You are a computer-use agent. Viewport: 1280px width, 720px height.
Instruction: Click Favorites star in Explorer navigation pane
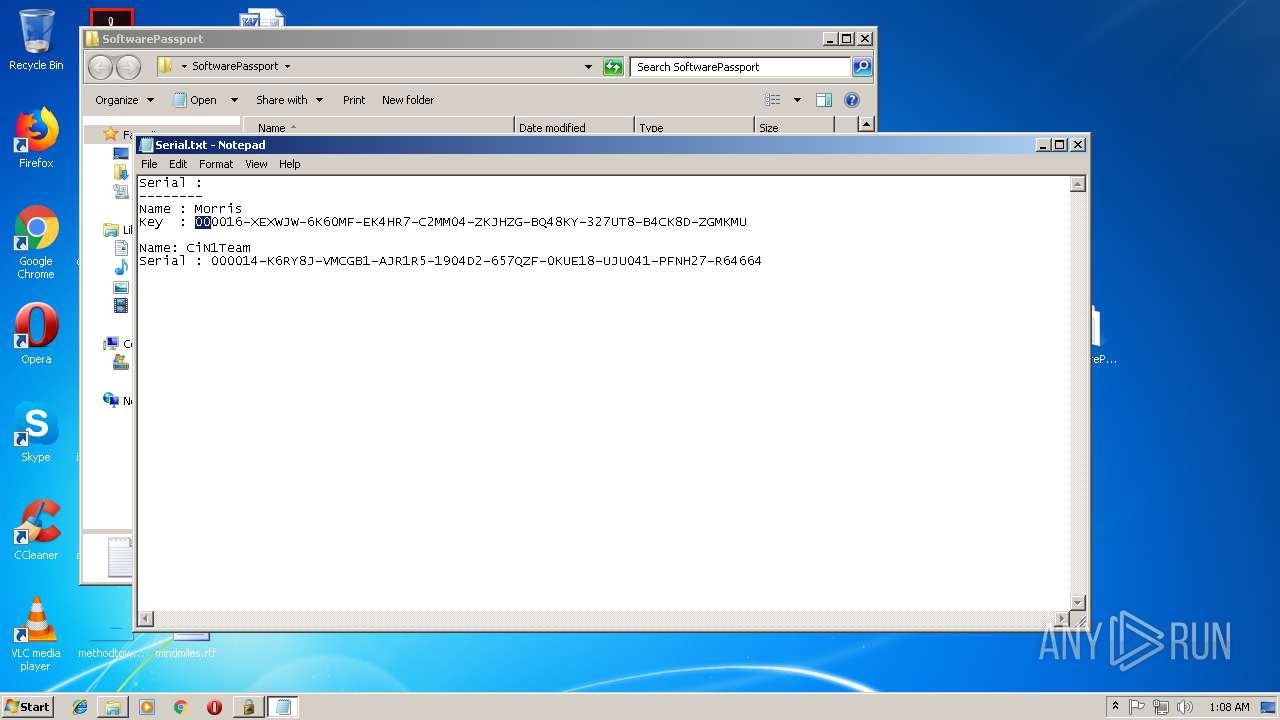point(111,134)
